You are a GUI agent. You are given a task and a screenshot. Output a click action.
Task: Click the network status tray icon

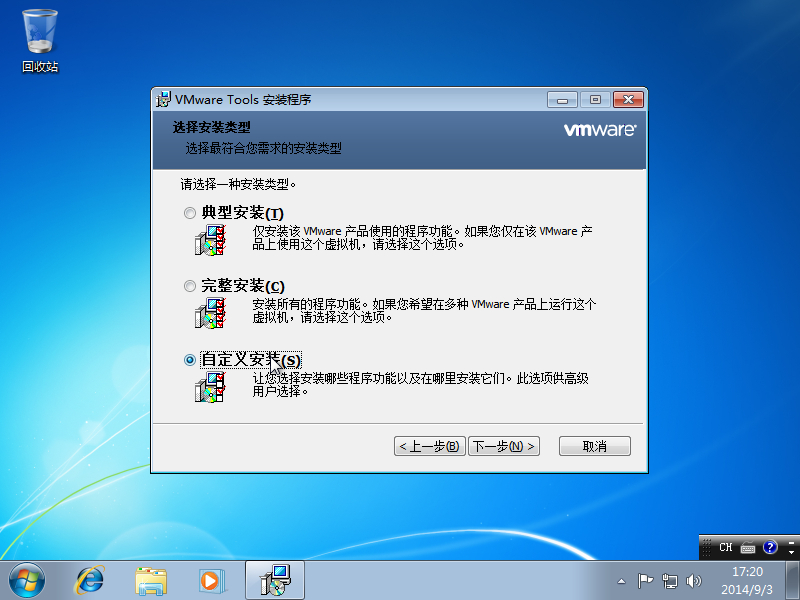[x=670, y=581]
